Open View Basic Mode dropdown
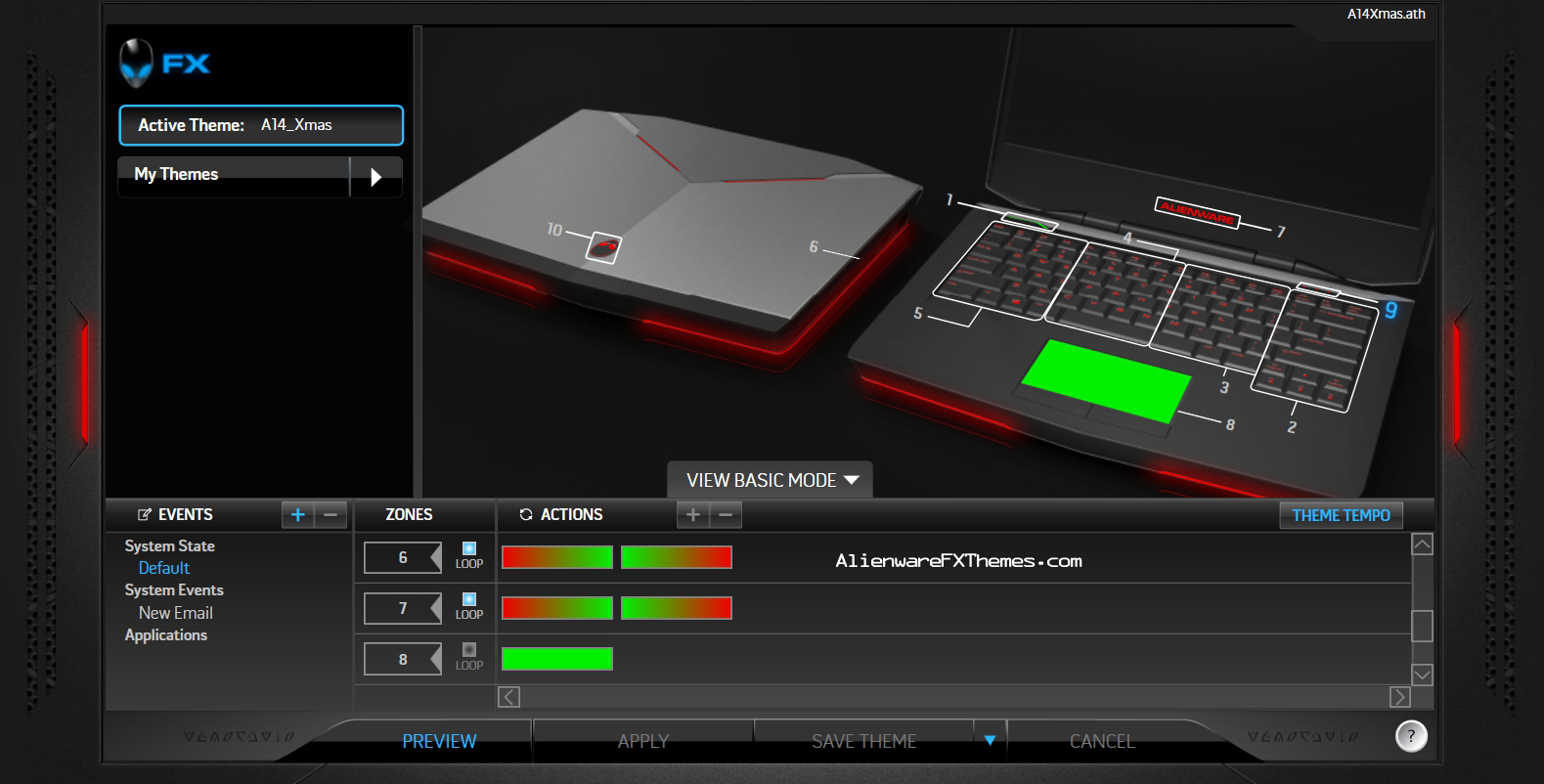Image resolution: width=1544 pixels, height=784 pixels. point(770,480)
